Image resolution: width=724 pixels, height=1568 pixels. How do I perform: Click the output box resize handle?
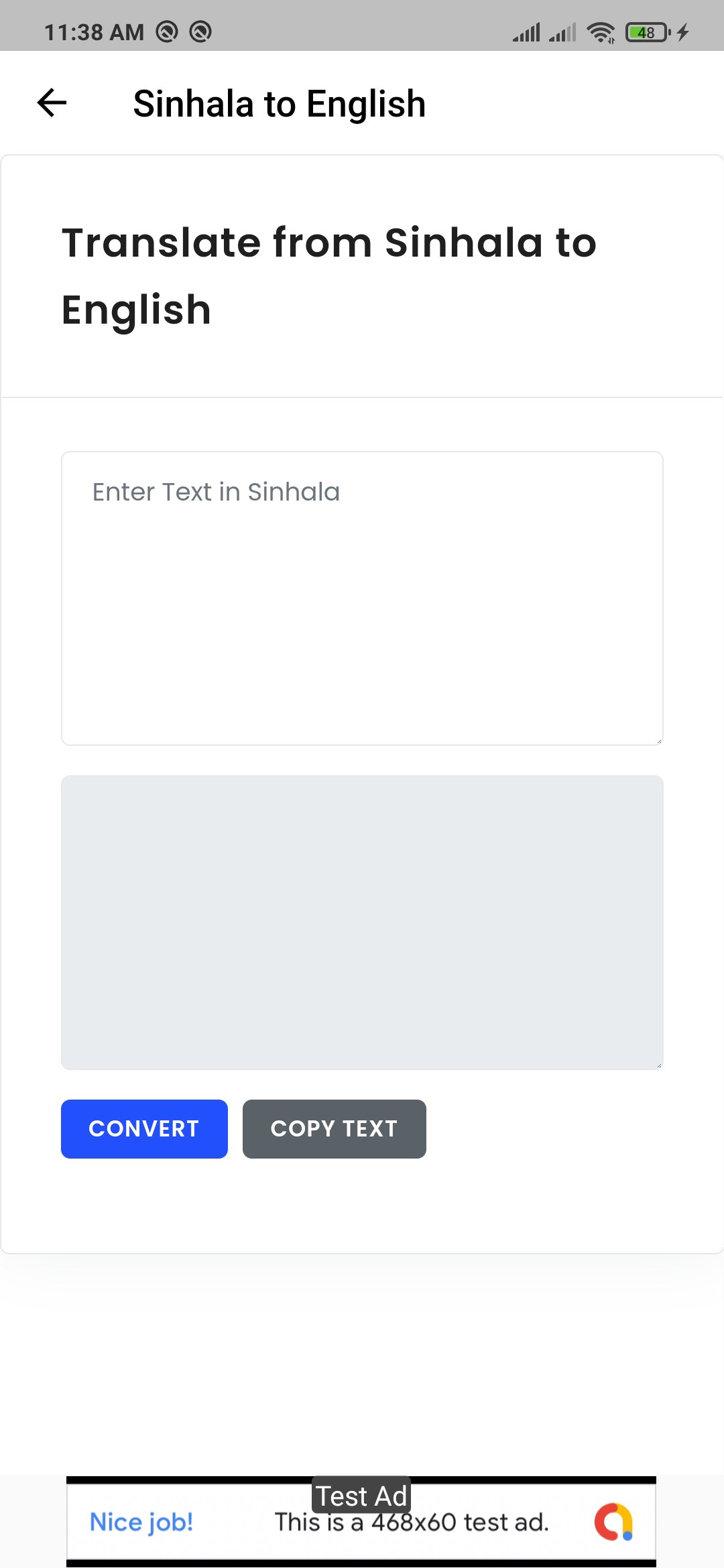(659, 1065)
